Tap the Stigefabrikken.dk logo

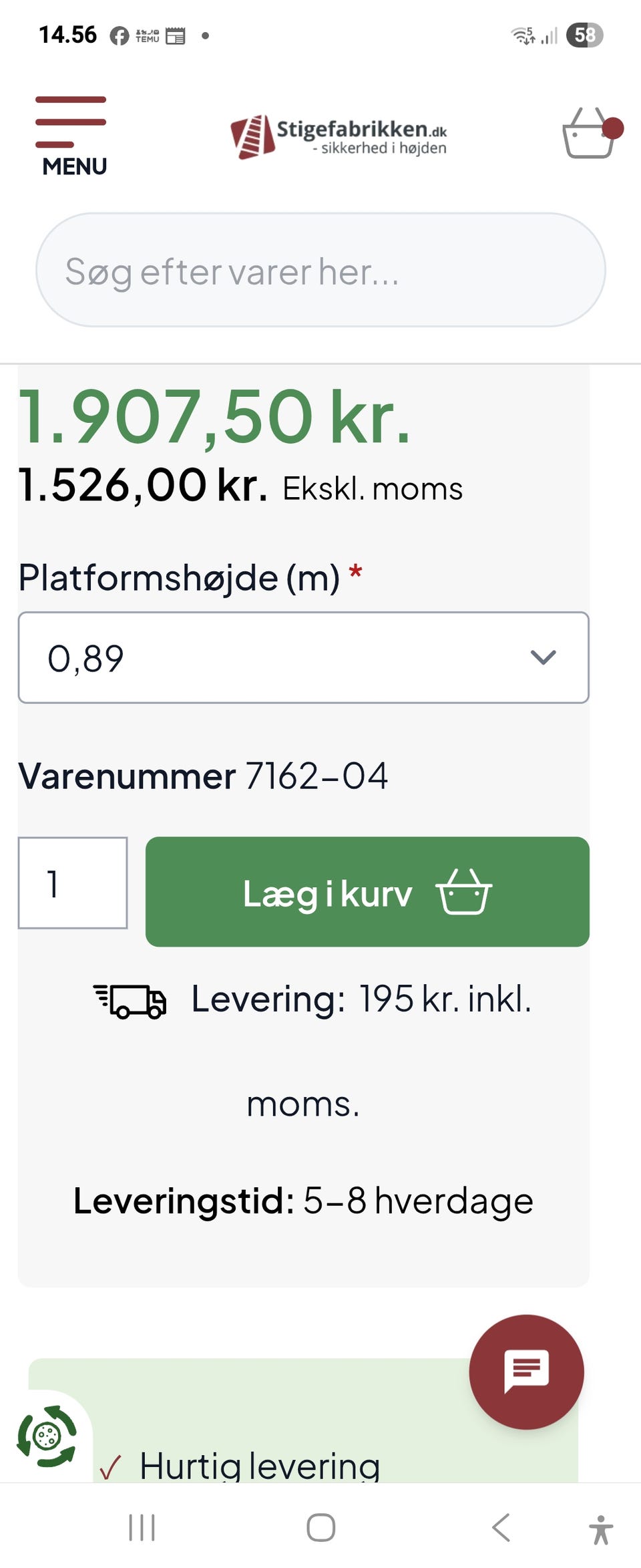point(339,137)
